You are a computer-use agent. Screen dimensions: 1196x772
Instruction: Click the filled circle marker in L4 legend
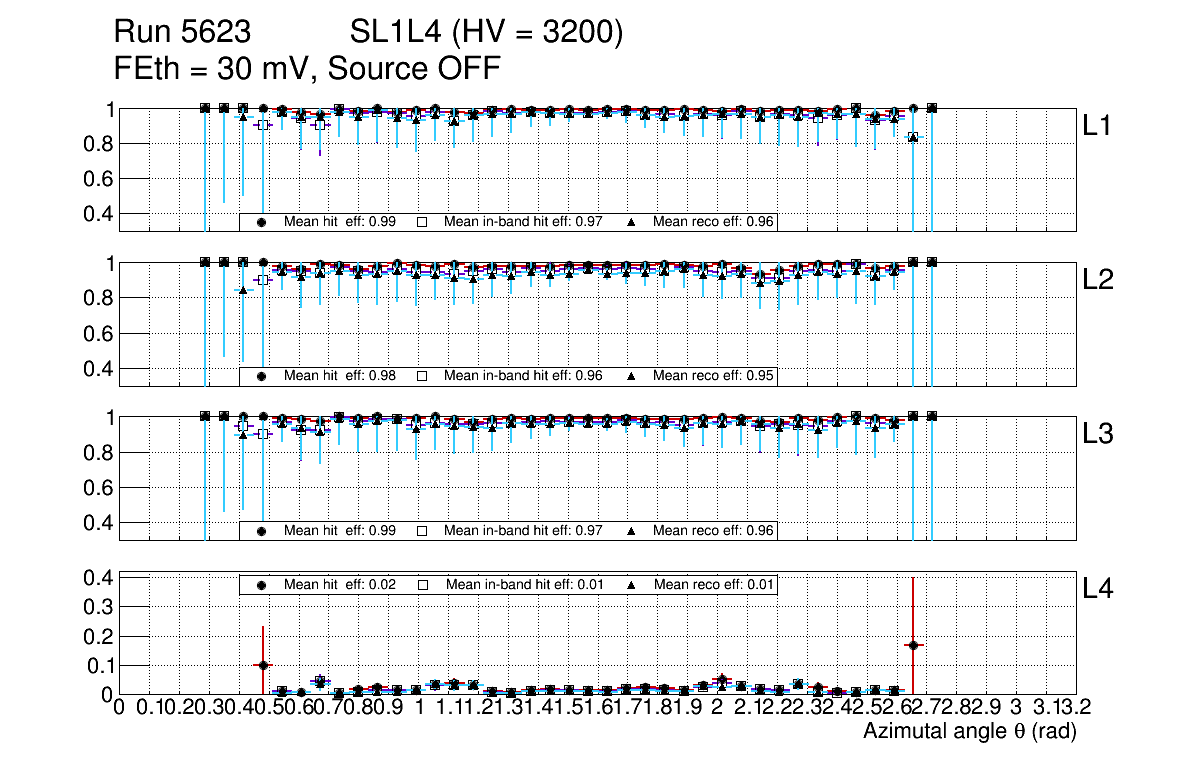pyautogui.click(x=261, y=584)
